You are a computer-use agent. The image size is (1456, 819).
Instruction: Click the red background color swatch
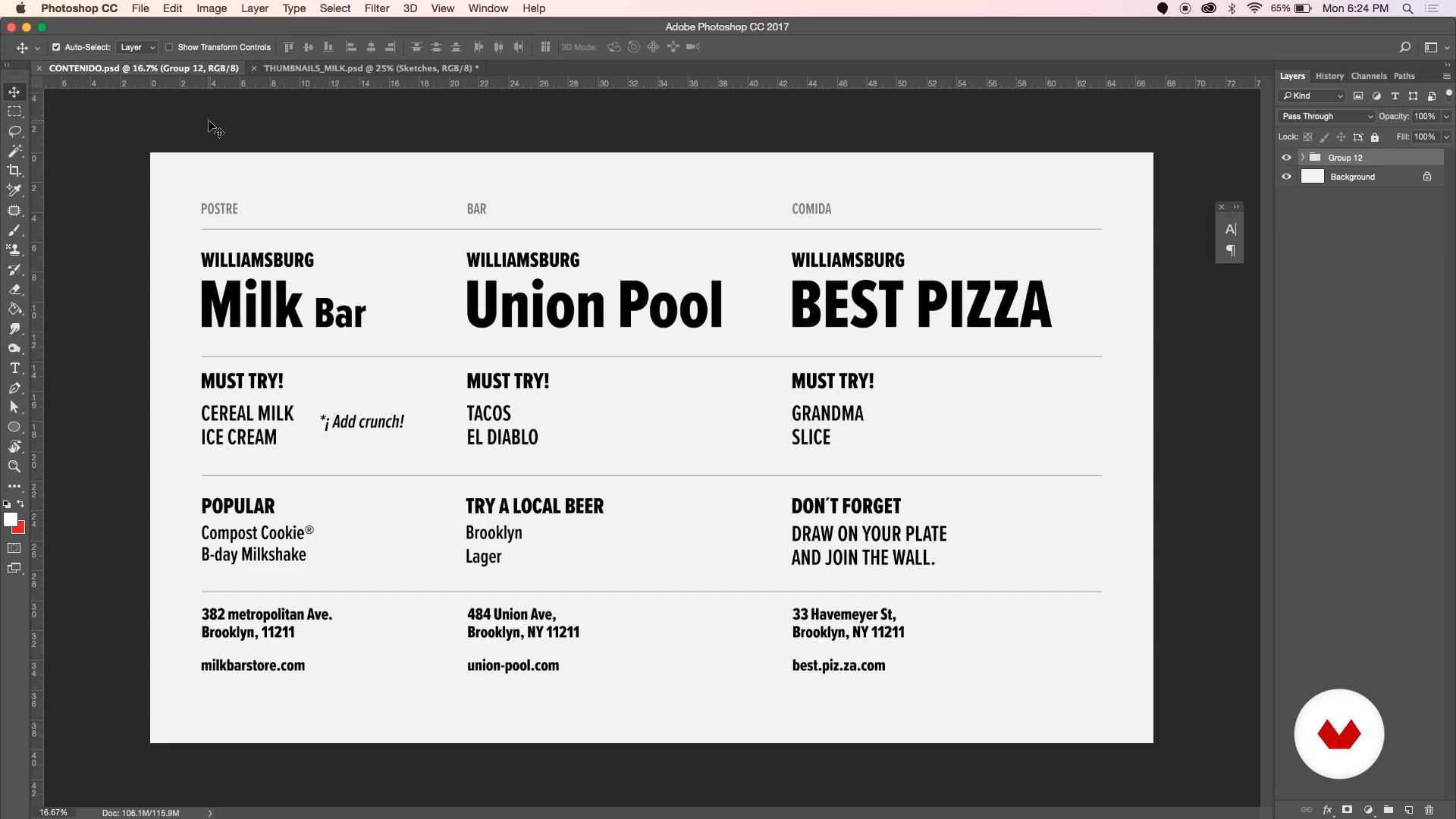click(20, 529)
